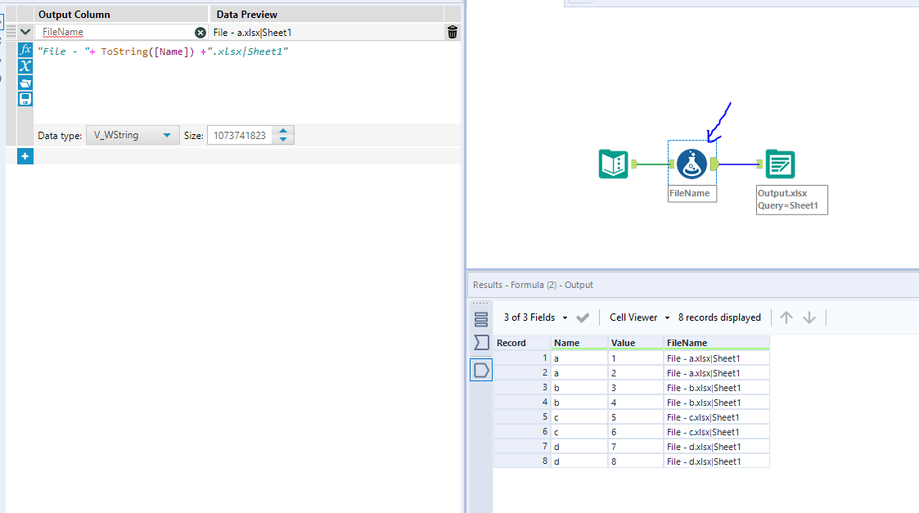919x513 pixels.
Task: Select Value cell containing 4
Action: (635, 403)
